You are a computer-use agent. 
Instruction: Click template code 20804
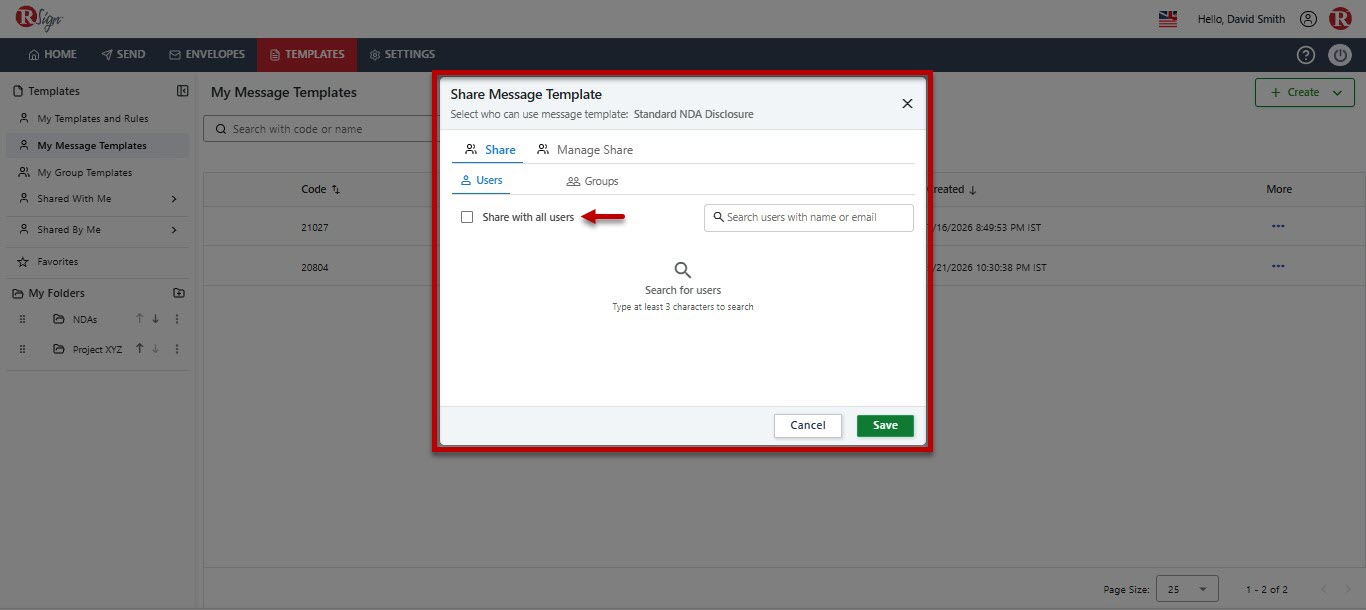pyautogui.click(x=315, y=267)
